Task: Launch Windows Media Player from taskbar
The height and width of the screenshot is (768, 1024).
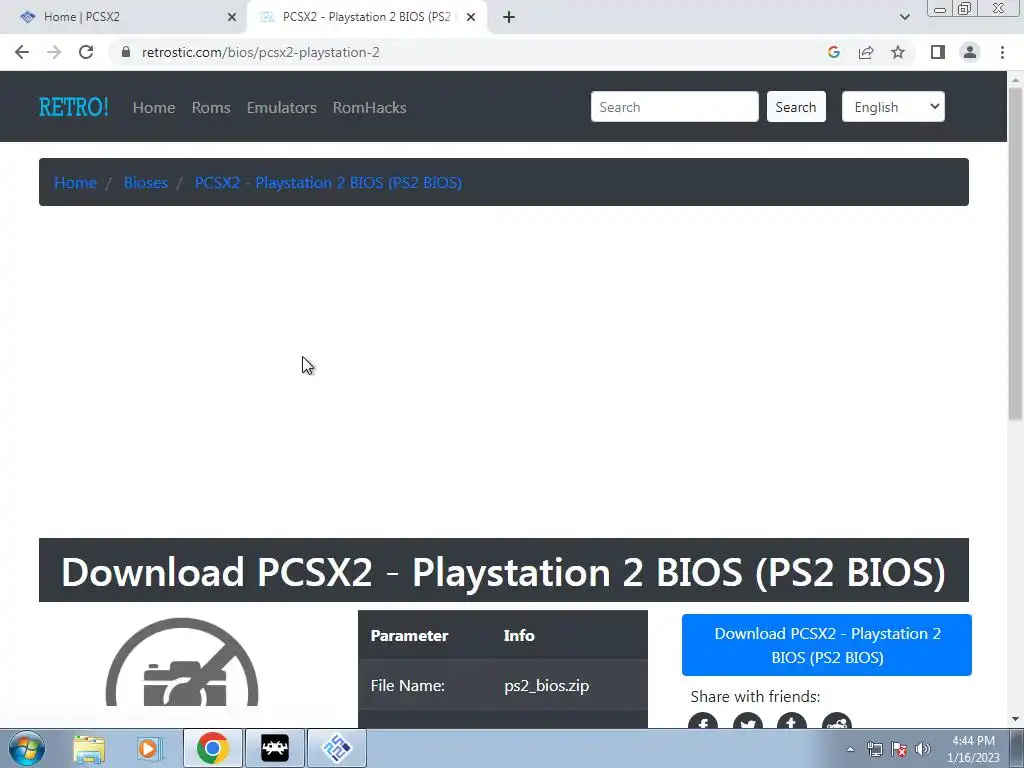Action: click(150, 748)
